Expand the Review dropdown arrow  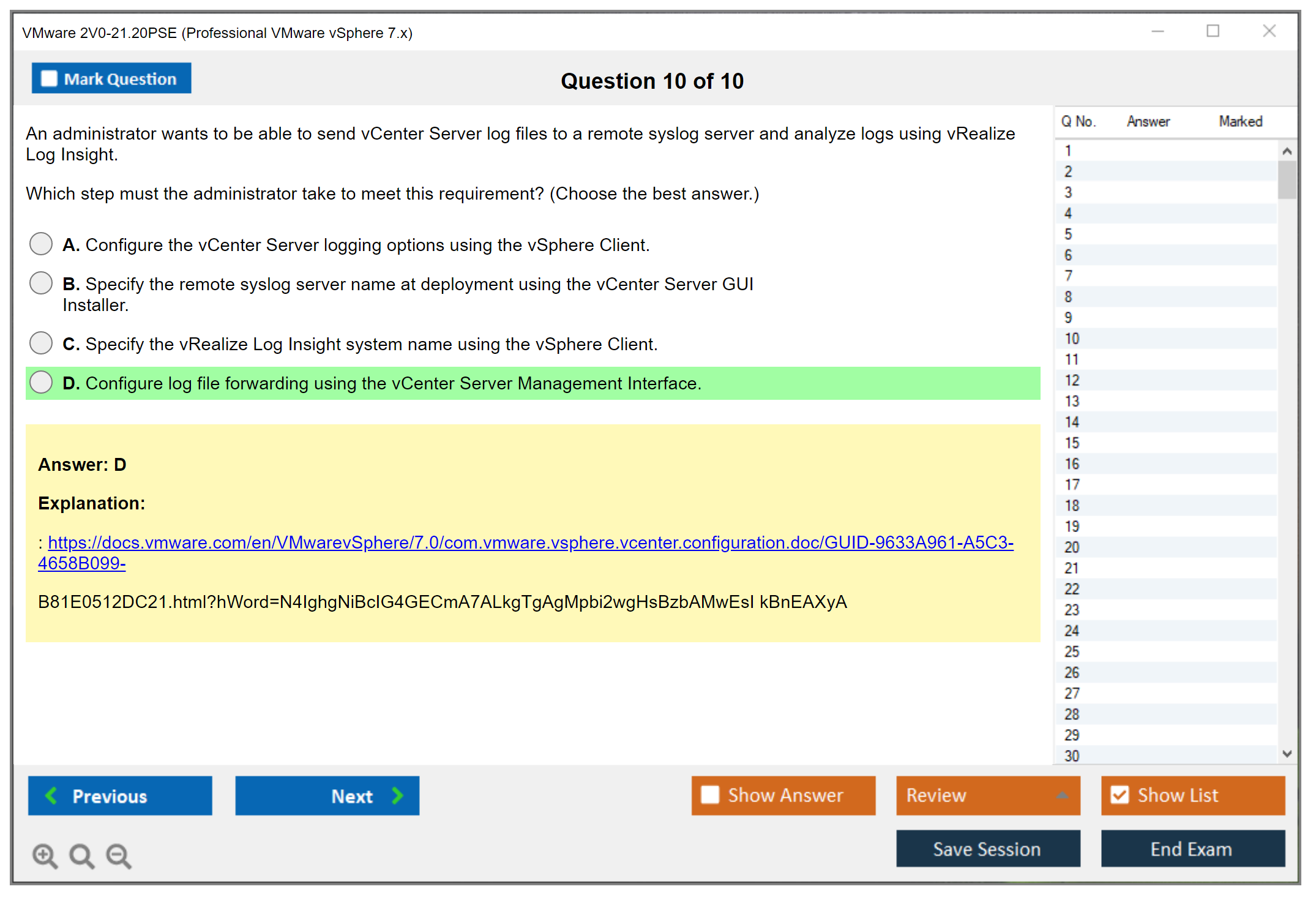tap(1062, 795)
